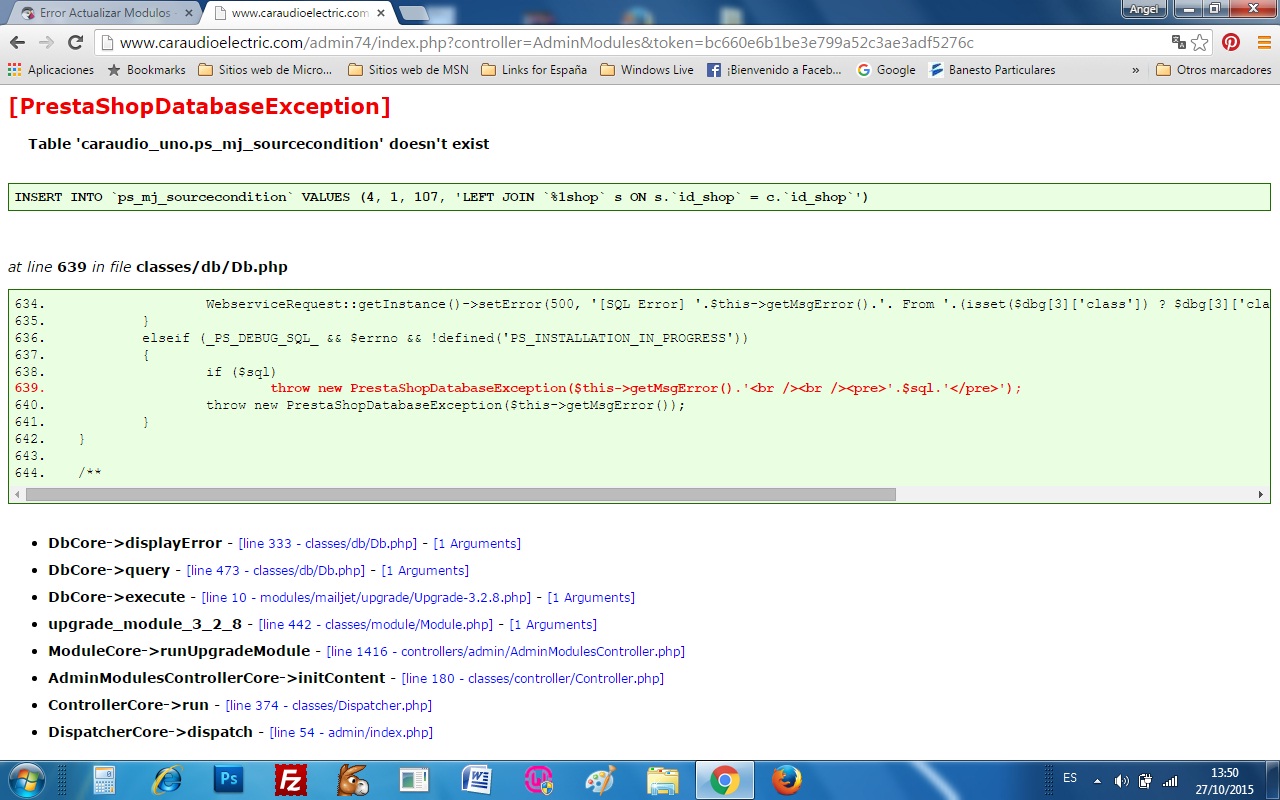Open the Bookmarks bookmark
Image resolution: width=1280 pixels, height=800 pixels.
(146, 70)
